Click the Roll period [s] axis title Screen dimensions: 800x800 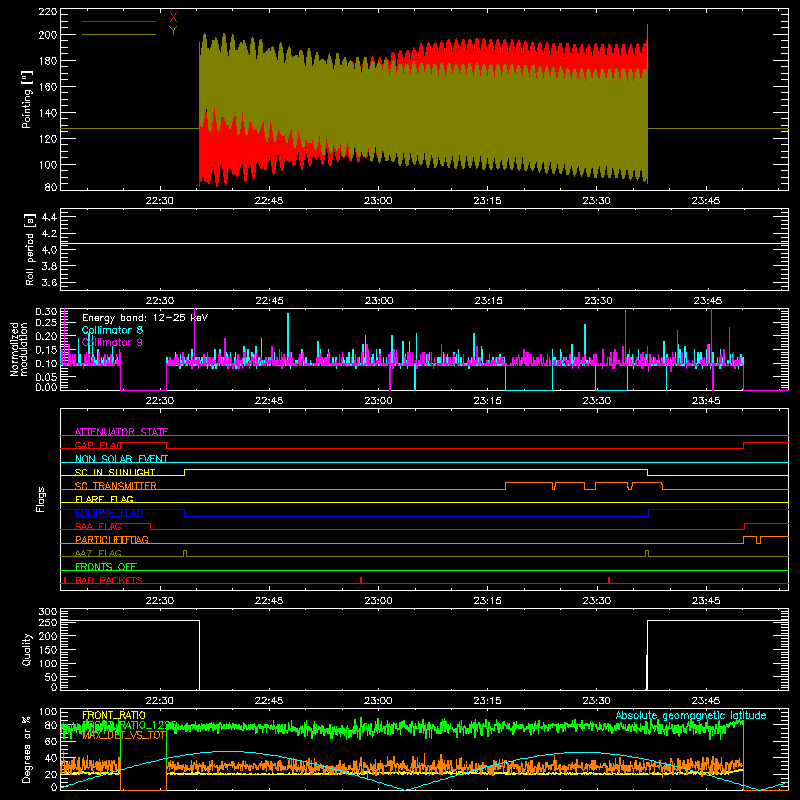coord(29,249)
